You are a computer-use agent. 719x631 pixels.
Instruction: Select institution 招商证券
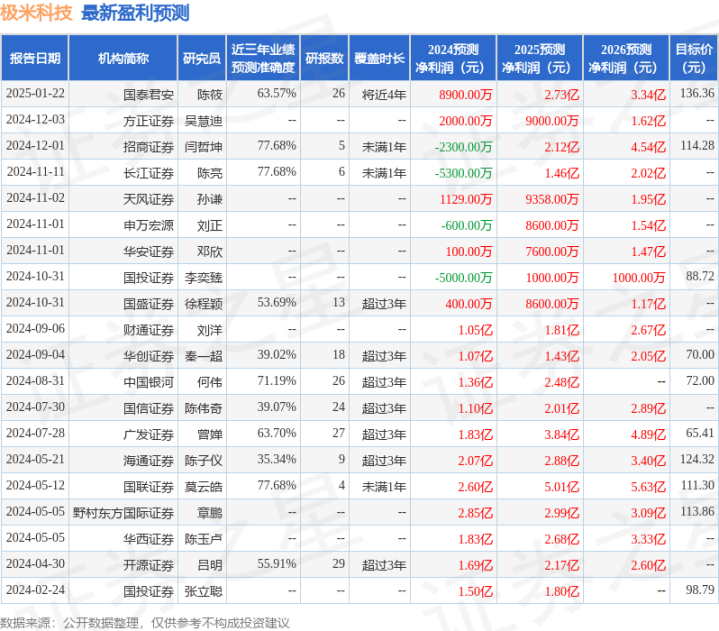[x=148, y=147]
